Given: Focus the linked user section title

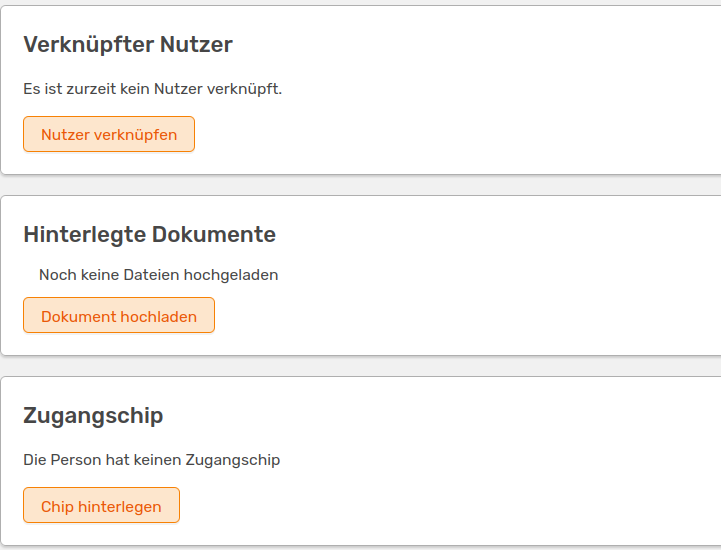Looking at the screenshot, I should click(x=128, y=45).
